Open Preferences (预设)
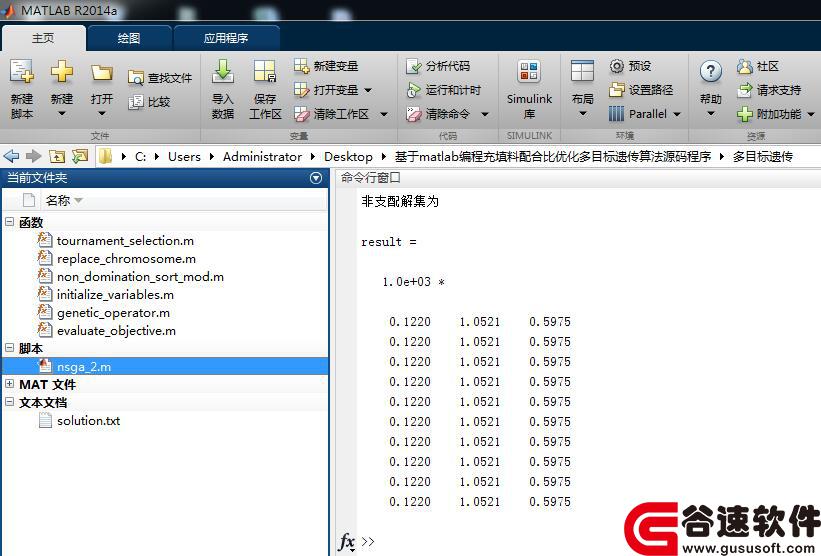Image resolution: width=821 pixels, height=556 pixels. click(x=630, y=66)
